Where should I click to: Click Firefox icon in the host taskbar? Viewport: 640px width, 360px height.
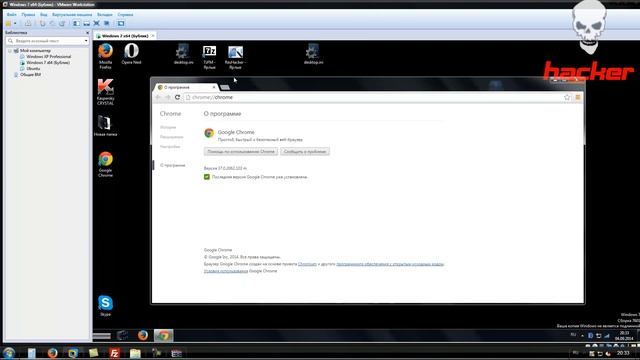tap(52, 353)
